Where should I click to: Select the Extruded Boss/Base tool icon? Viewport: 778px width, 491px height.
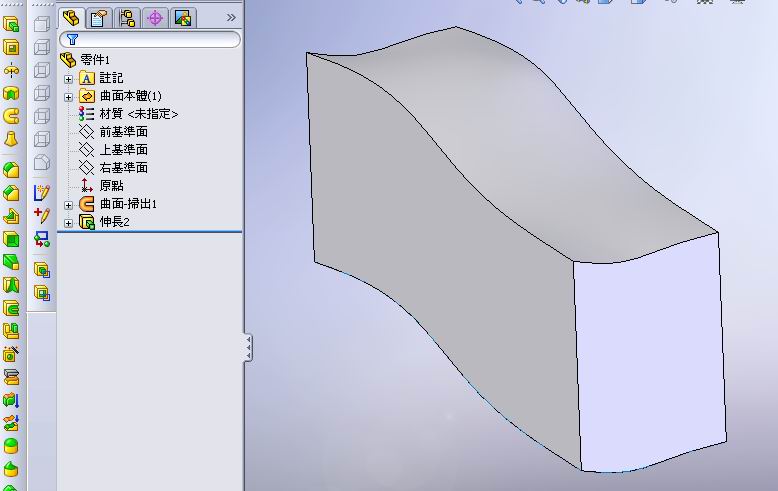coord(11,24)
